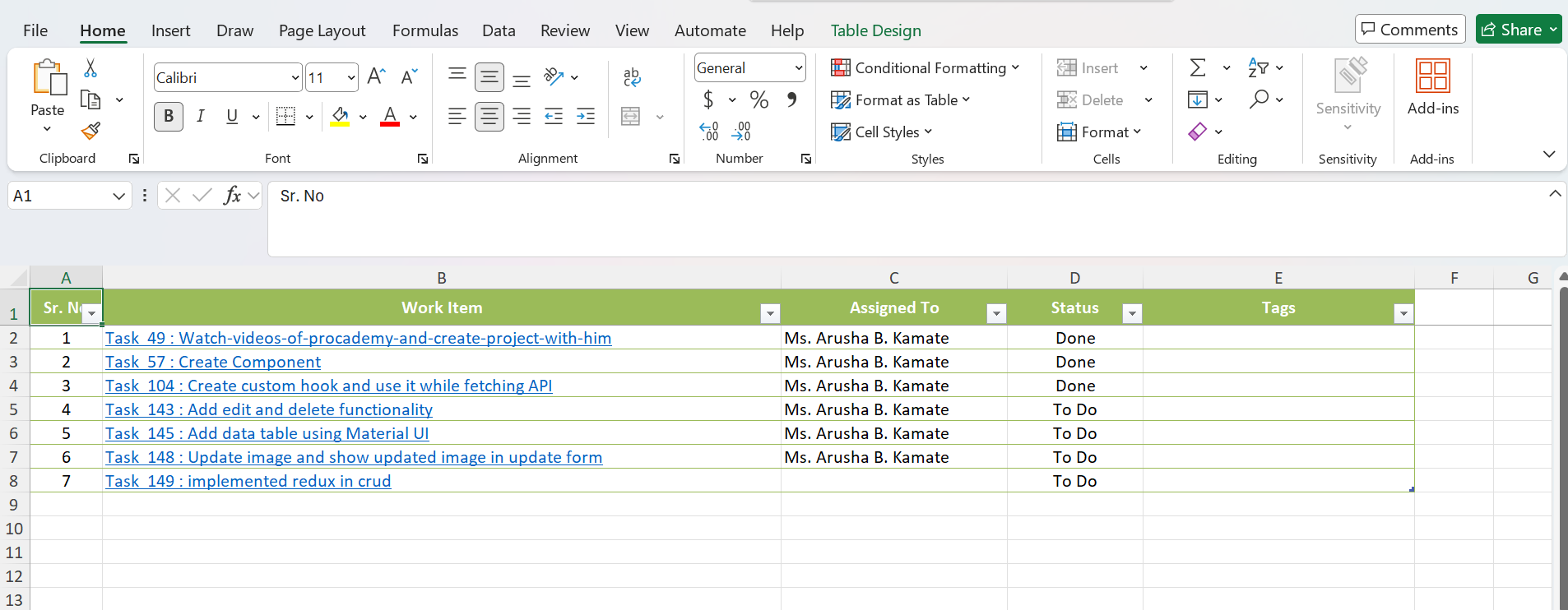Click the Comments button
Image resolution: width=1568 pixels, height=610 pixels.
1410,30
